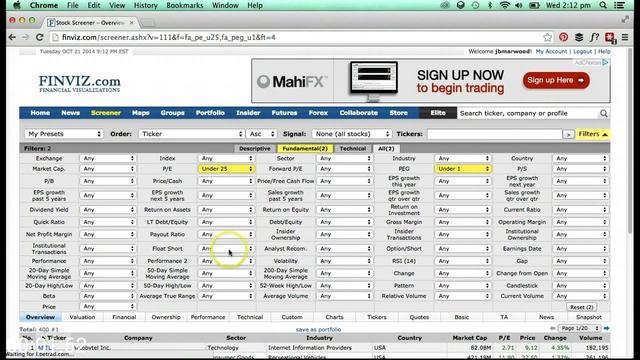This screenshot has height=360, width=640.
Task: Click the Tickers input field
Action: coord(495,134)
